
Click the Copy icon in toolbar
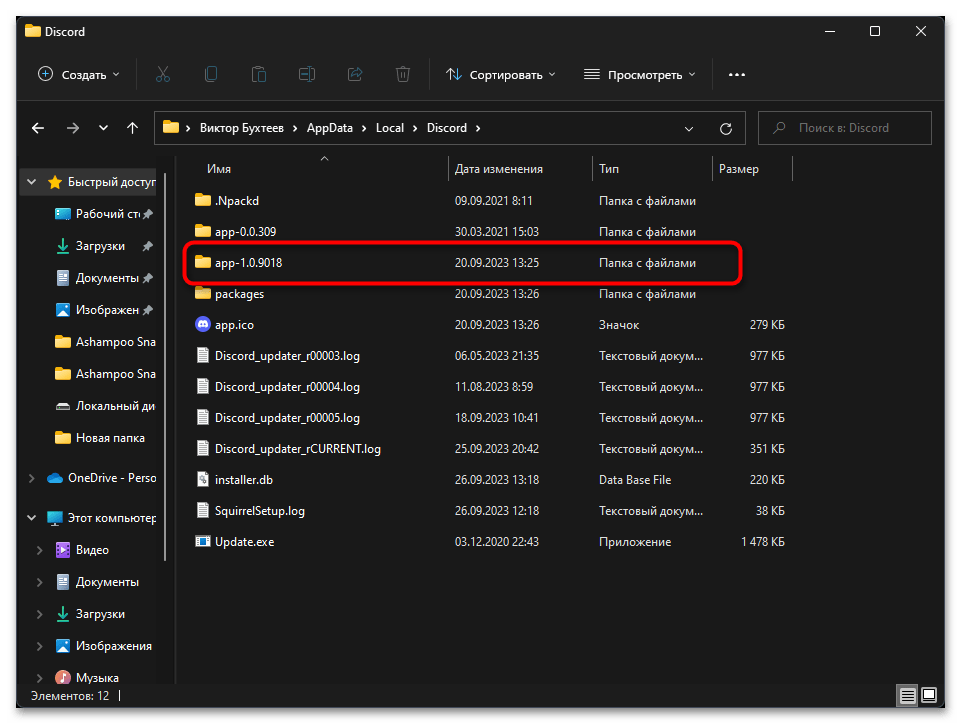pos(211,74)
